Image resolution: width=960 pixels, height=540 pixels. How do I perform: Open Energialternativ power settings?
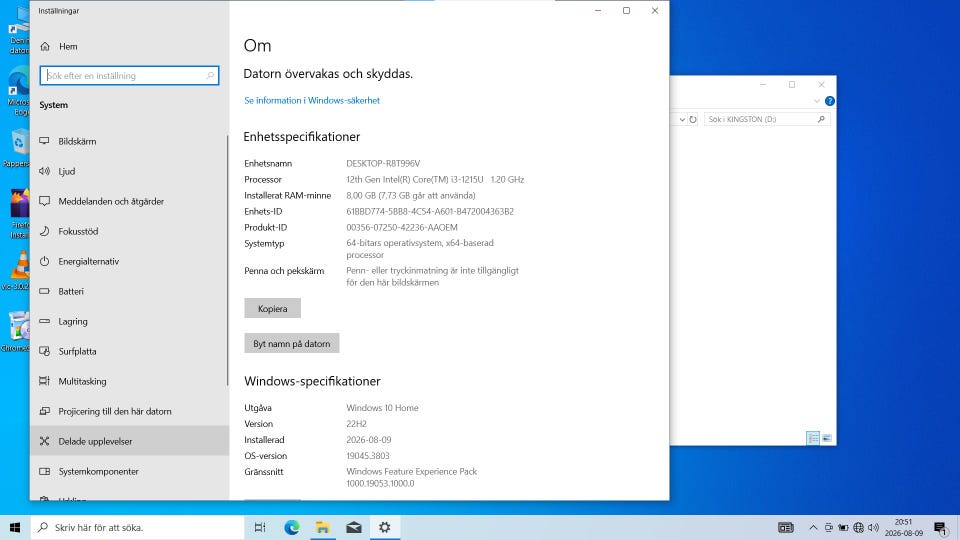(129, 261)
